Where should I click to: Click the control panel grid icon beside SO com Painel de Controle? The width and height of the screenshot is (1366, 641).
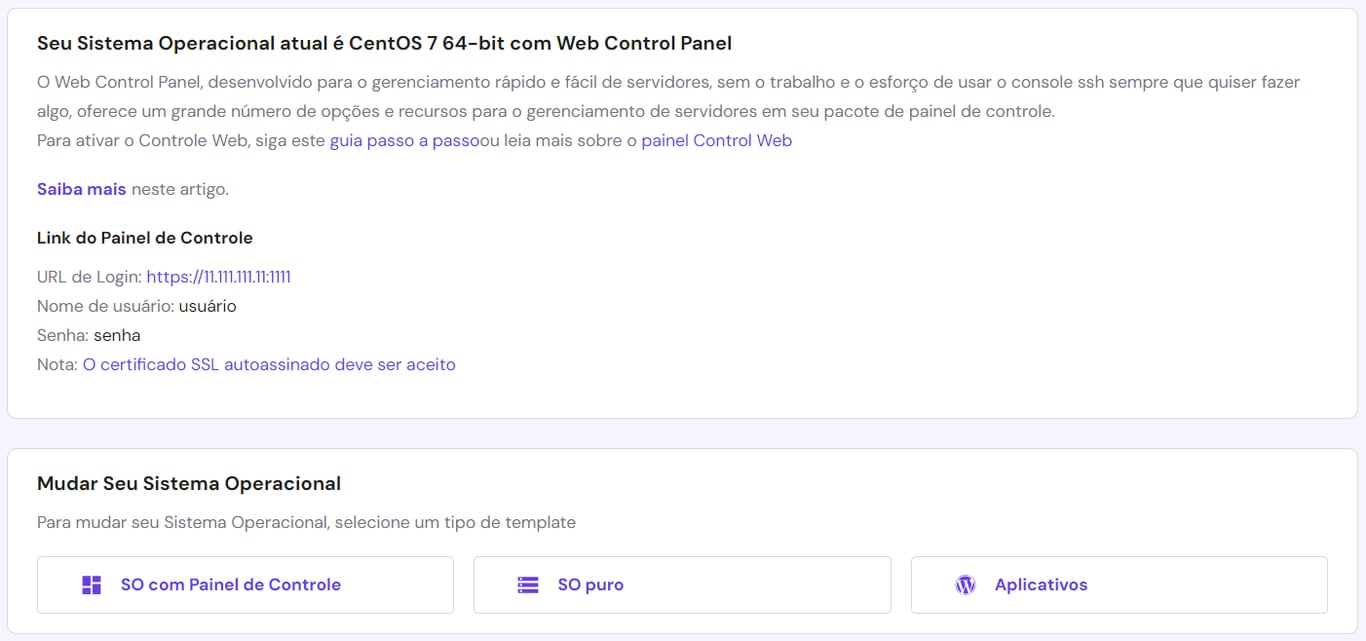(91, 585)
